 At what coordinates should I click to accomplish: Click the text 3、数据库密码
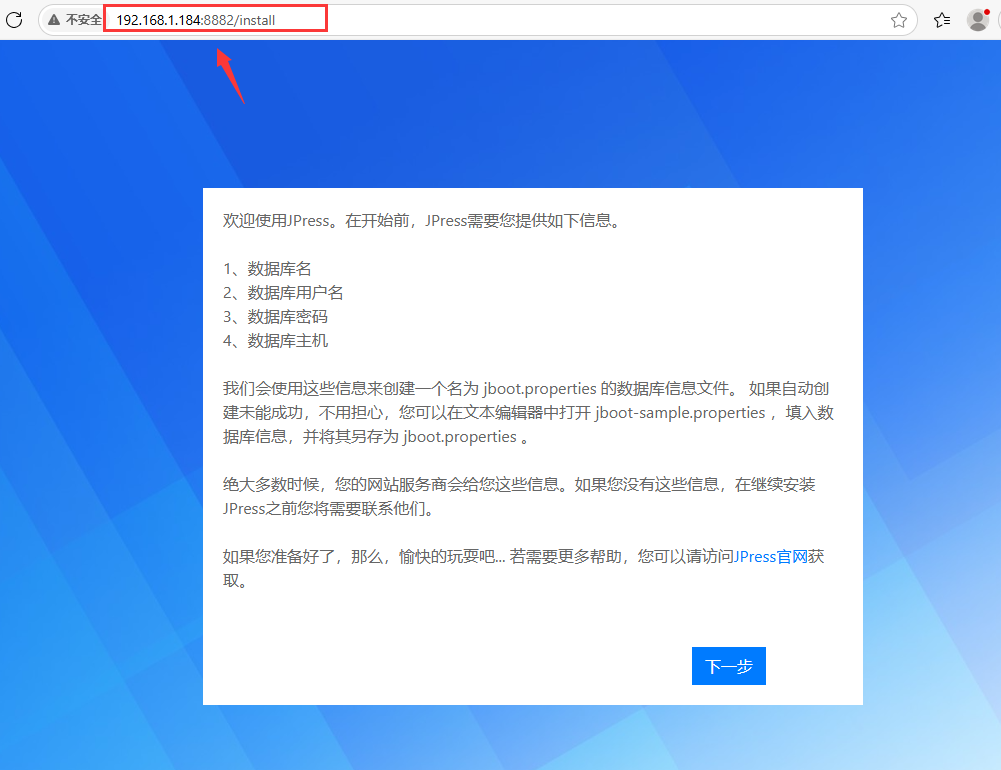[275, 317]
